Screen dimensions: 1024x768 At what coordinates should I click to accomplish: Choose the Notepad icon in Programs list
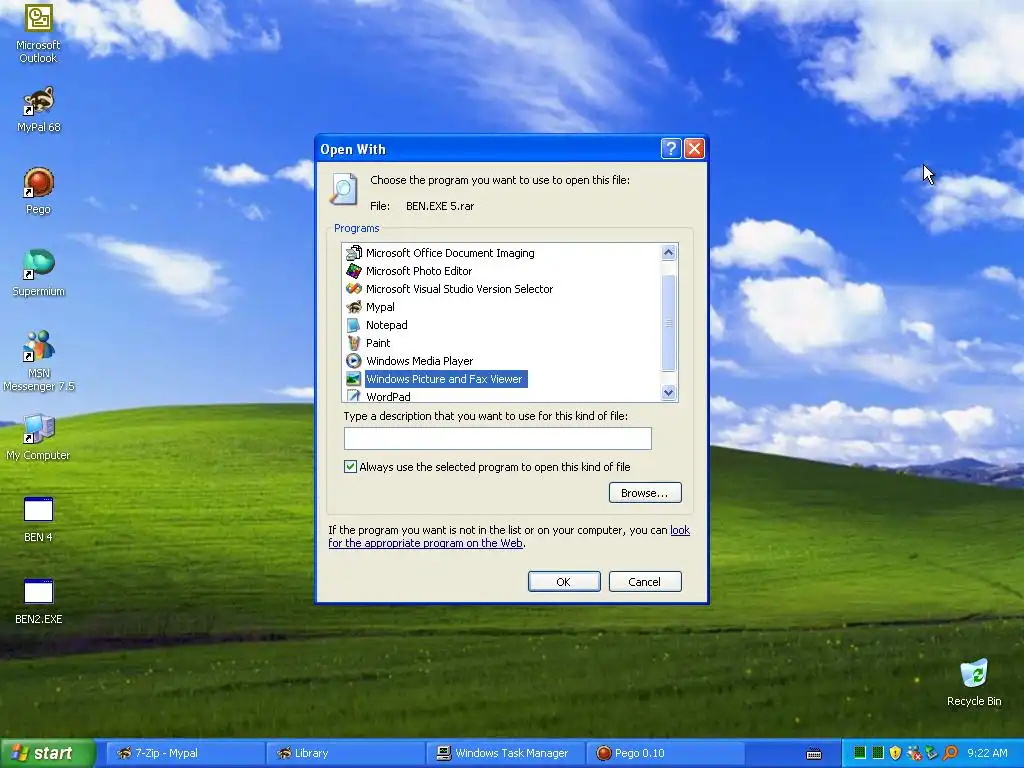(x=353, y=325)
